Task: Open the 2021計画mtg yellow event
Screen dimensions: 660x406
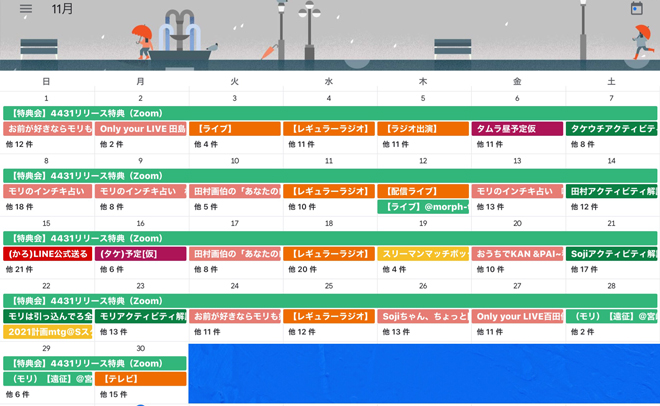Action: [47, 332]
